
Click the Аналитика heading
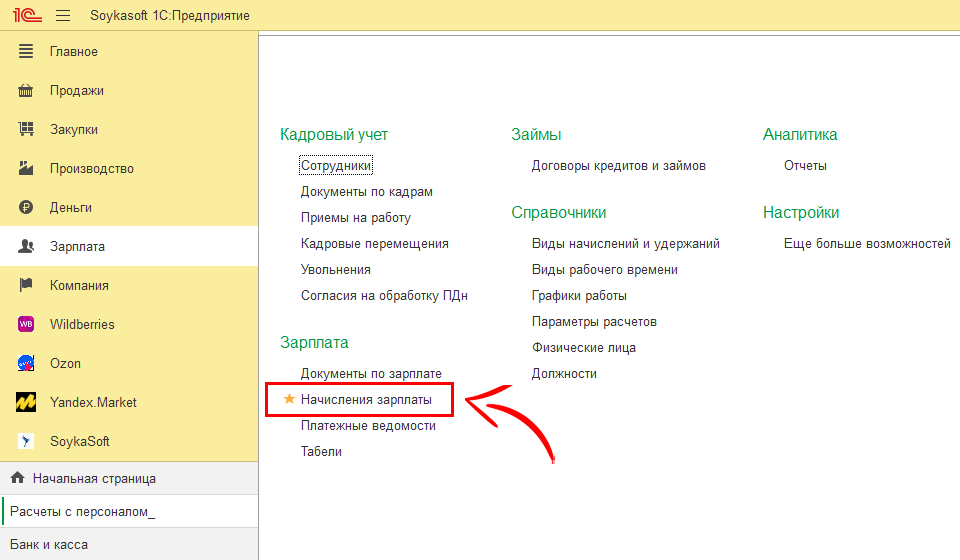800,134
